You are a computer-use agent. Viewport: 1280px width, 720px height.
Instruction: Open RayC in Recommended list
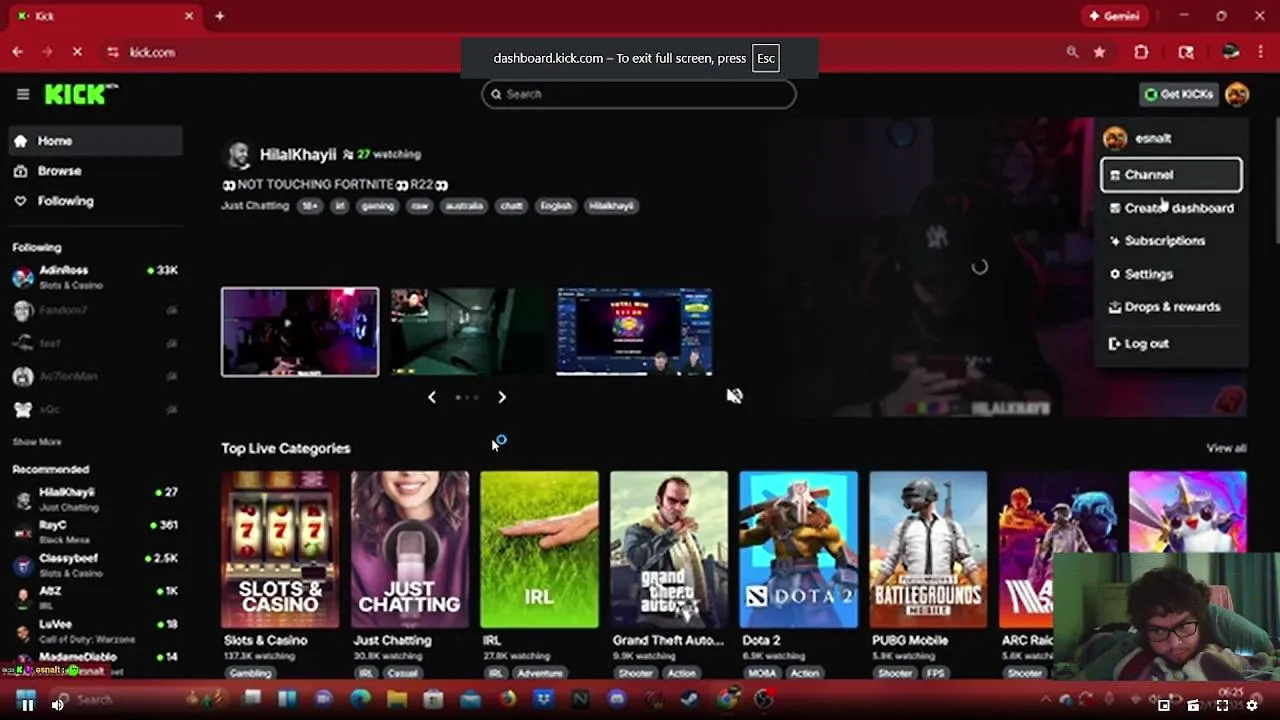pyautogui.click(x=95, y=531)
